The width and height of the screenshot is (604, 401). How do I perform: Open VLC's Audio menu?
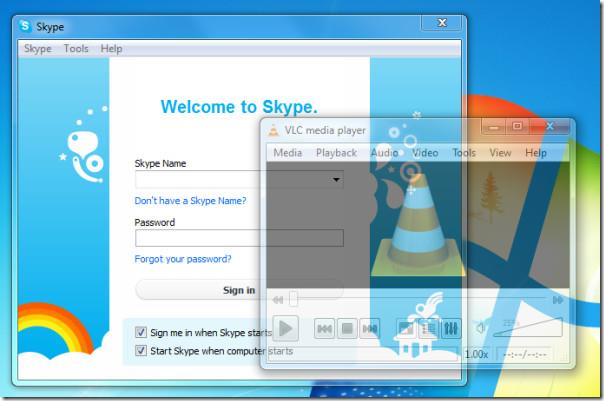coord(384,153)
